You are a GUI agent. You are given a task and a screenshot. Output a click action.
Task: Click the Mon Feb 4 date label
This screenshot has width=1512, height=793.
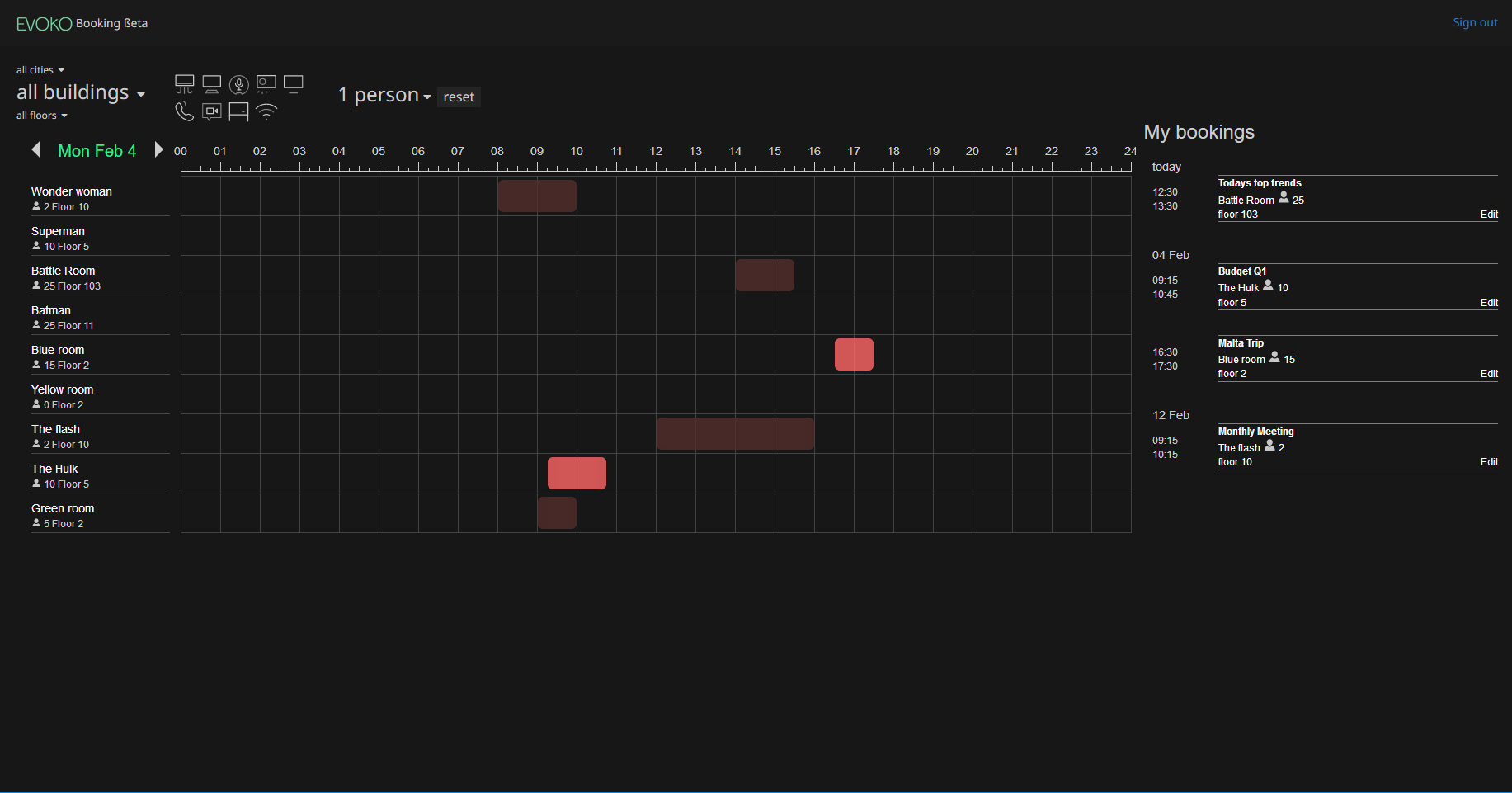point(97,151)
